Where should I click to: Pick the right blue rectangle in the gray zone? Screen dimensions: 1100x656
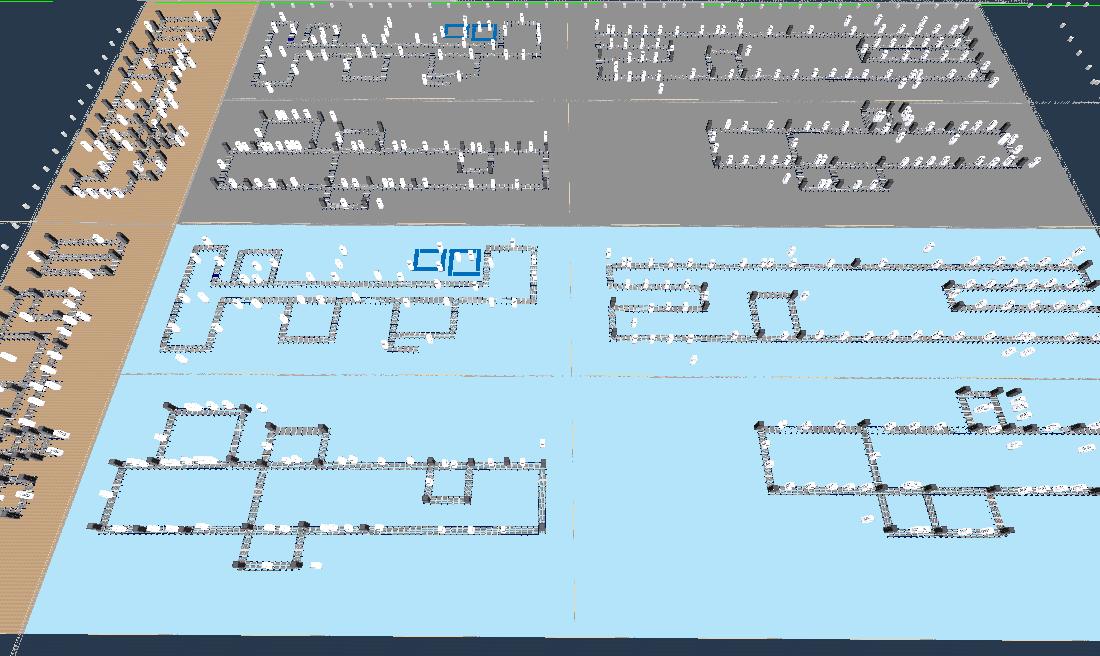pyautogui.click(x=484, y=33)
